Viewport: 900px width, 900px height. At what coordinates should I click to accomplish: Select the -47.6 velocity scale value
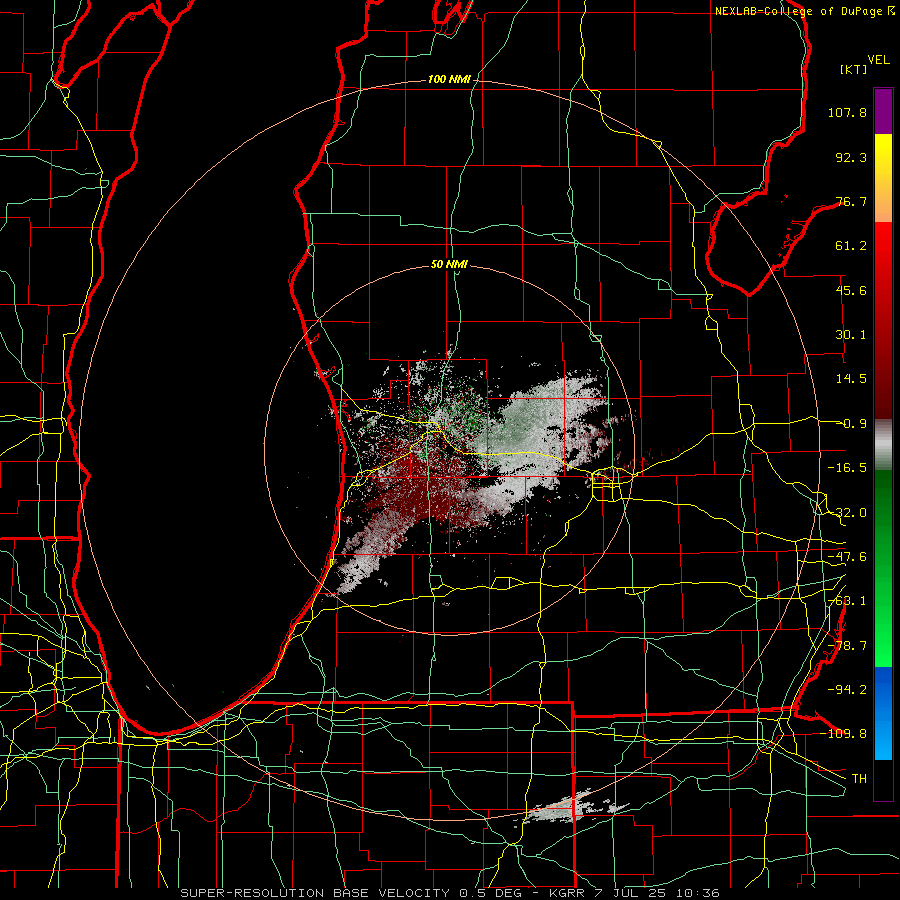(847, 557)
